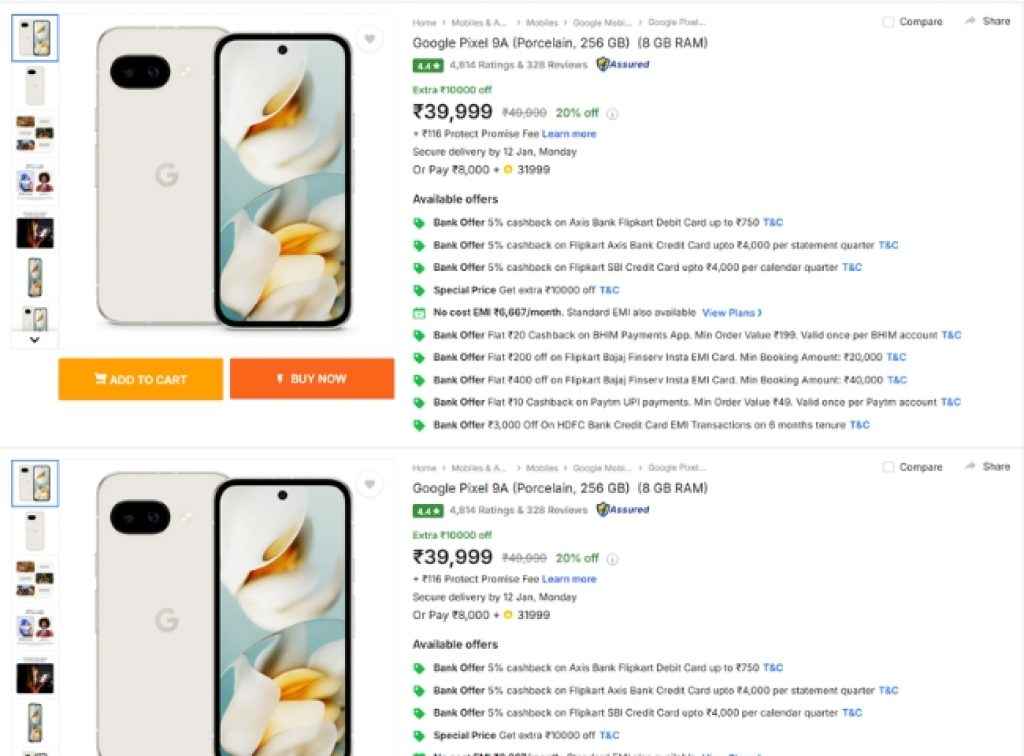Expand more thumbnails with down chevron
The width and height of the screenshot is (1024, 756).
(x=34, y=340)
